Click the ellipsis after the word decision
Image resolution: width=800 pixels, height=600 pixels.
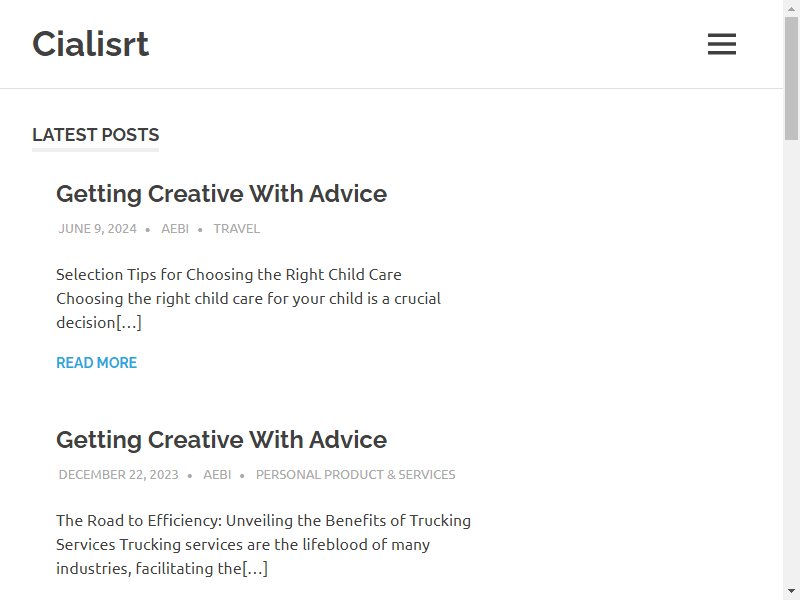pos(129,322)
